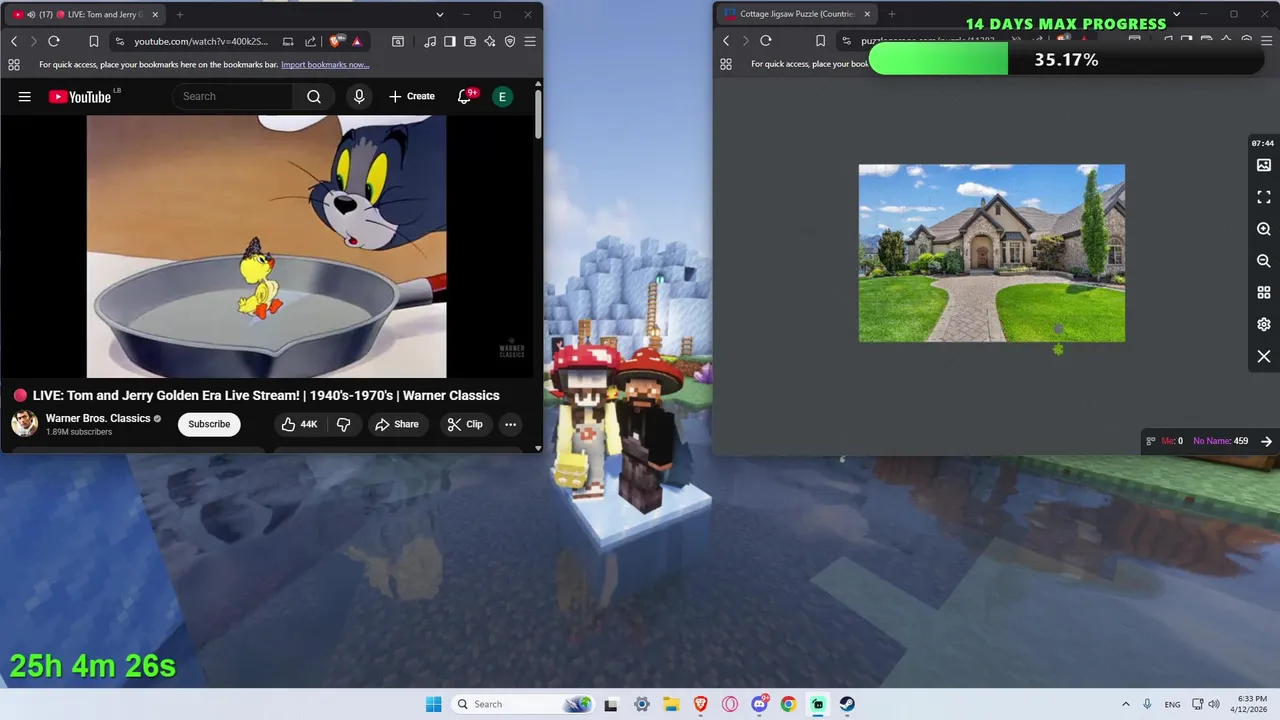The height and width of the screenshot is (720, 1280).
Task: Open File Explorer from the taskbar
Action: [671, 704]
